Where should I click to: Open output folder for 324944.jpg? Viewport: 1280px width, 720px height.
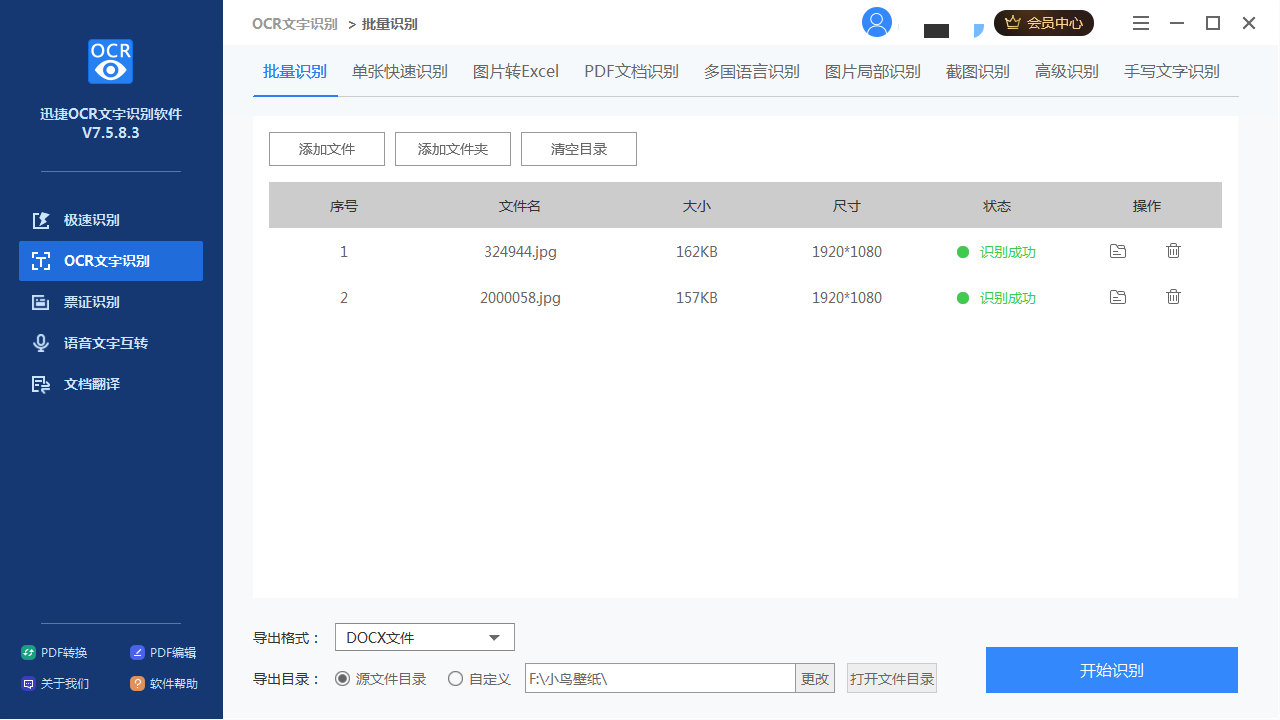1118,251
